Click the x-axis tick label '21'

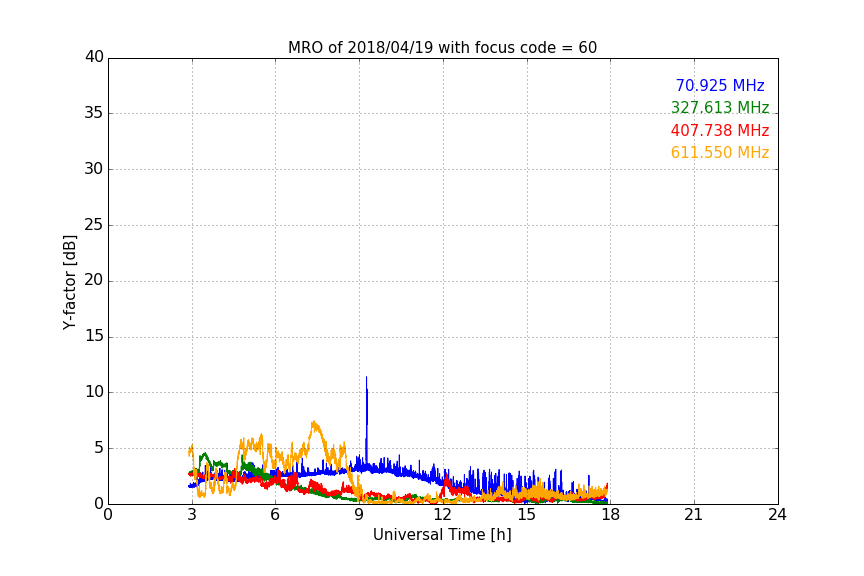click(x=694, y=515)
